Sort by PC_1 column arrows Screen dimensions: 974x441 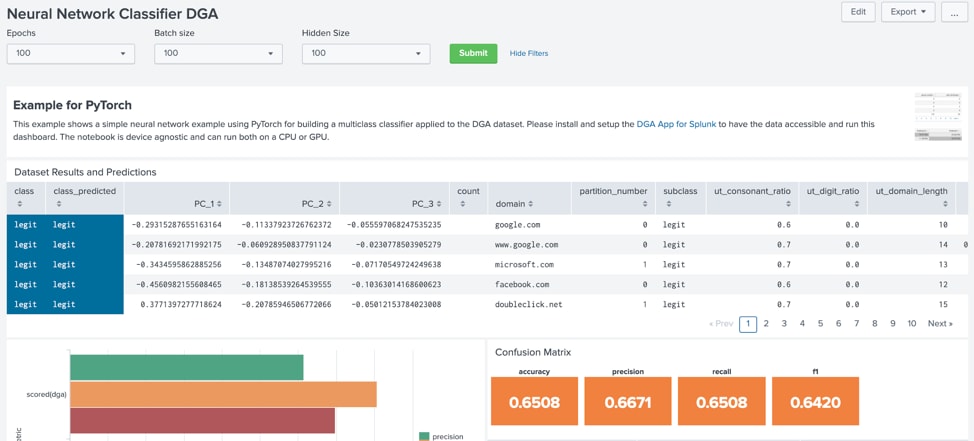point(219,204)
